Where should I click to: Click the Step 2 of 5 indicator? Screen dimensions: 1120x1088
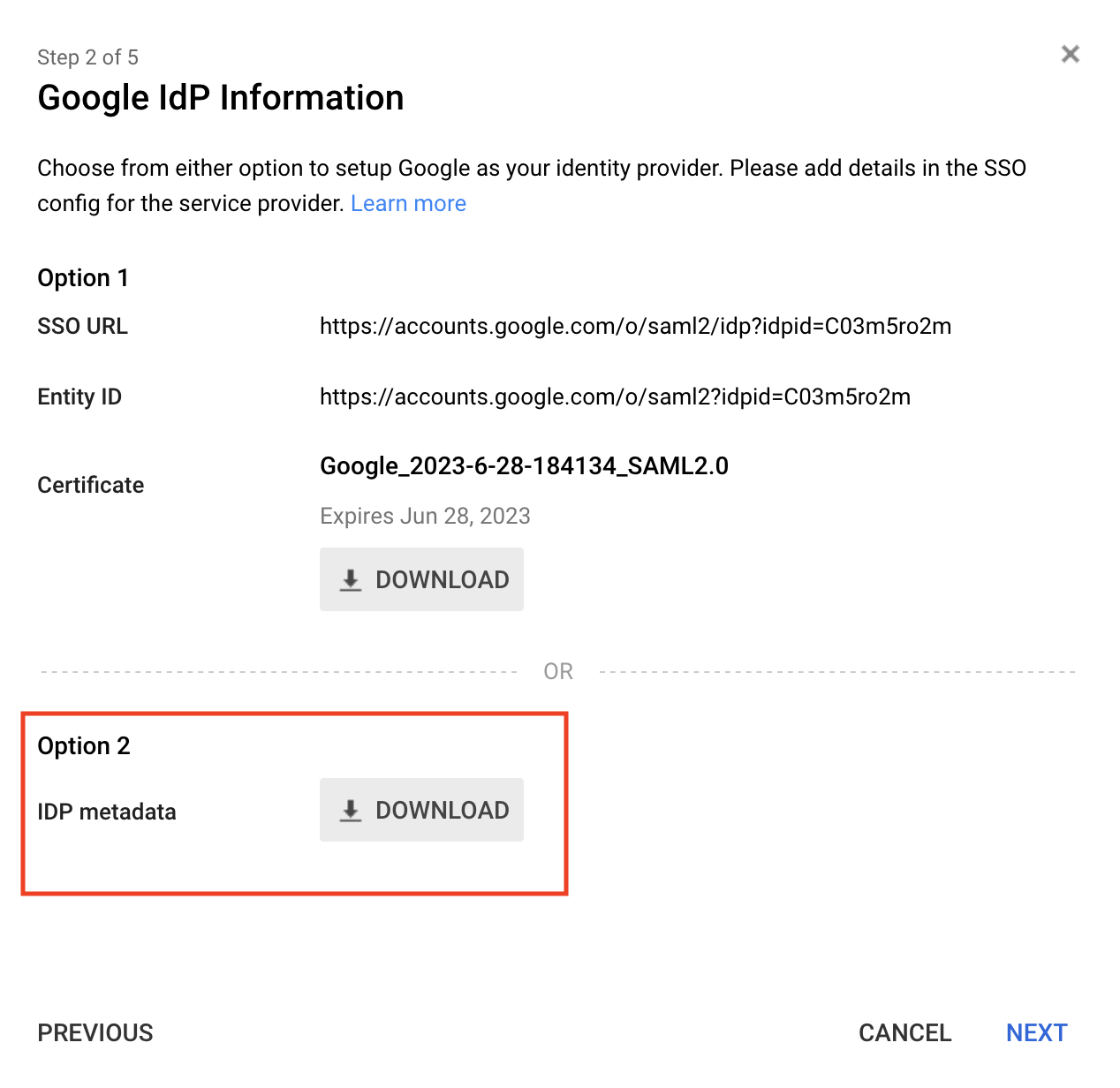point(87,57)
